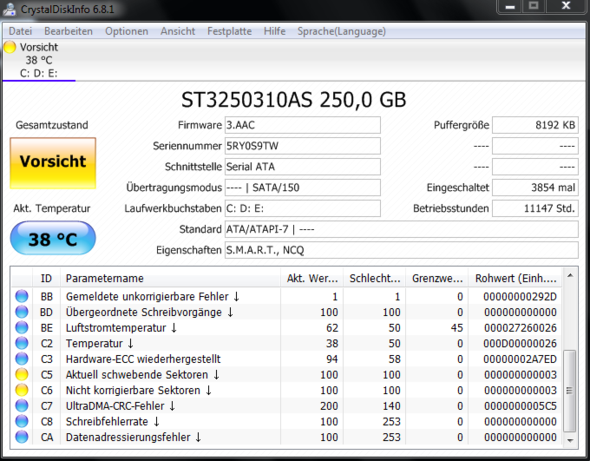Click raw value 00000000292D
The image size is (590, 461).
point(520,297)
